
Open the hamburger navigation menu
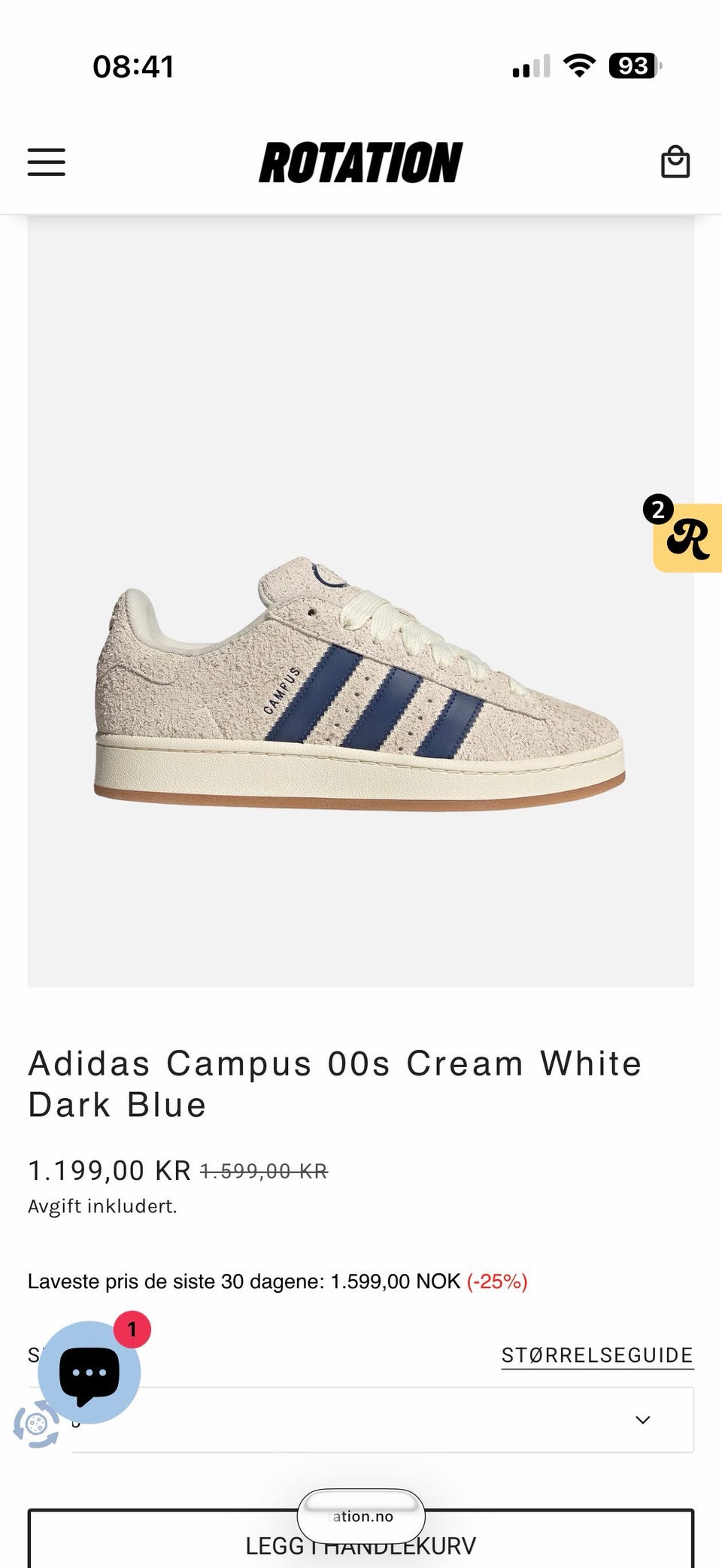[47, 162]
